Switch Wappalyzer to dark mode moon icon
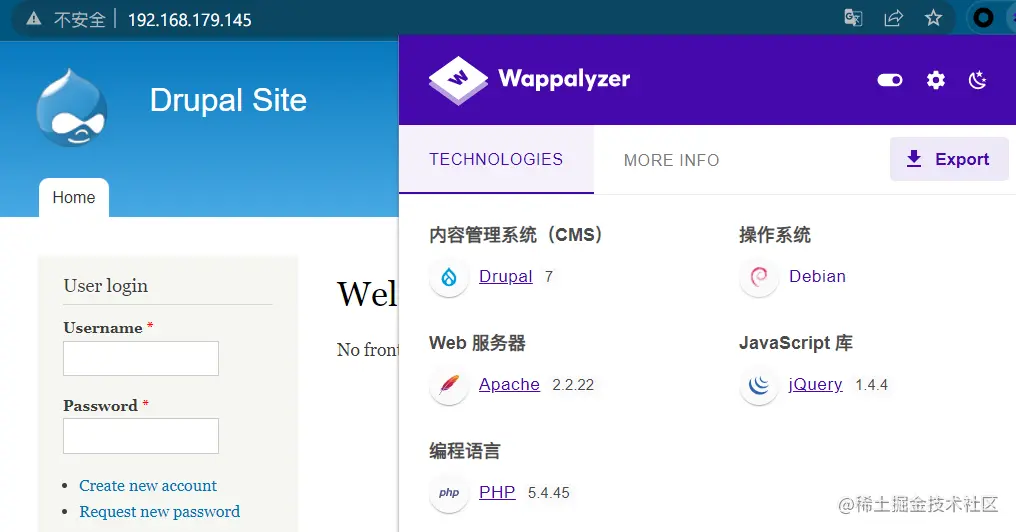 pos(977,80)
